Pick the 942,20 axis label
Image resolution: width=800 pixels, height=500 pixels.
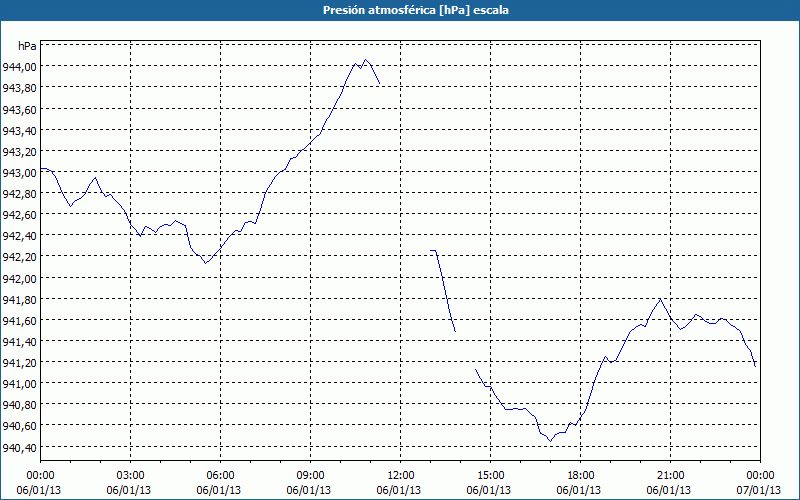(x=19, y=257)
